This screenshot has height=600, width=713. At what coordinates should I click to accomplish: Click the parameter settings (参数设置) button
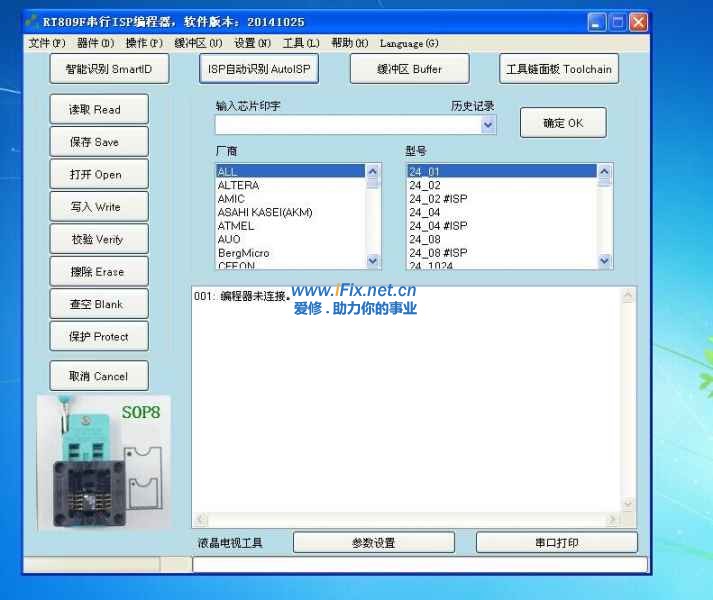[x=373, y=543]
